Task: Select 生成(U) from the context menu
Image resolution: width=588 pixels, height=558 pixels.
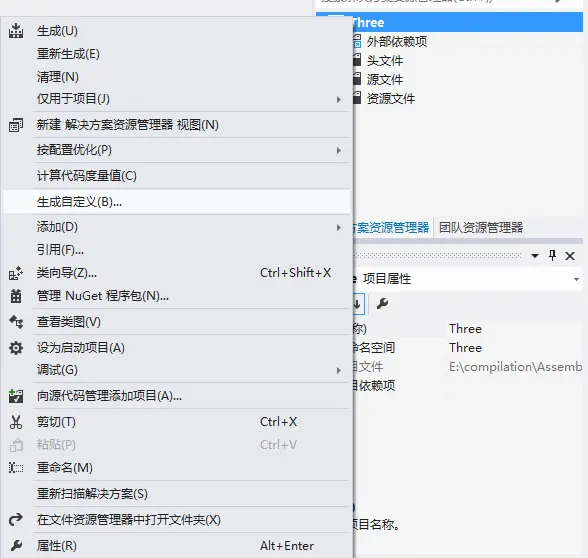Action: [176, 31]
